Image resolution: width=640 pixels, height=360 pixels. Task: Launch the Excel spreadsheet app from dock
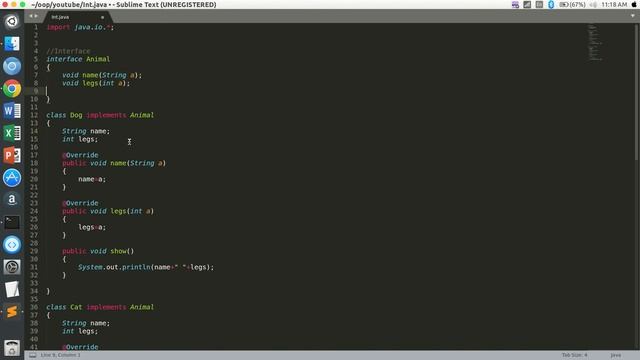tap(12, 133)
